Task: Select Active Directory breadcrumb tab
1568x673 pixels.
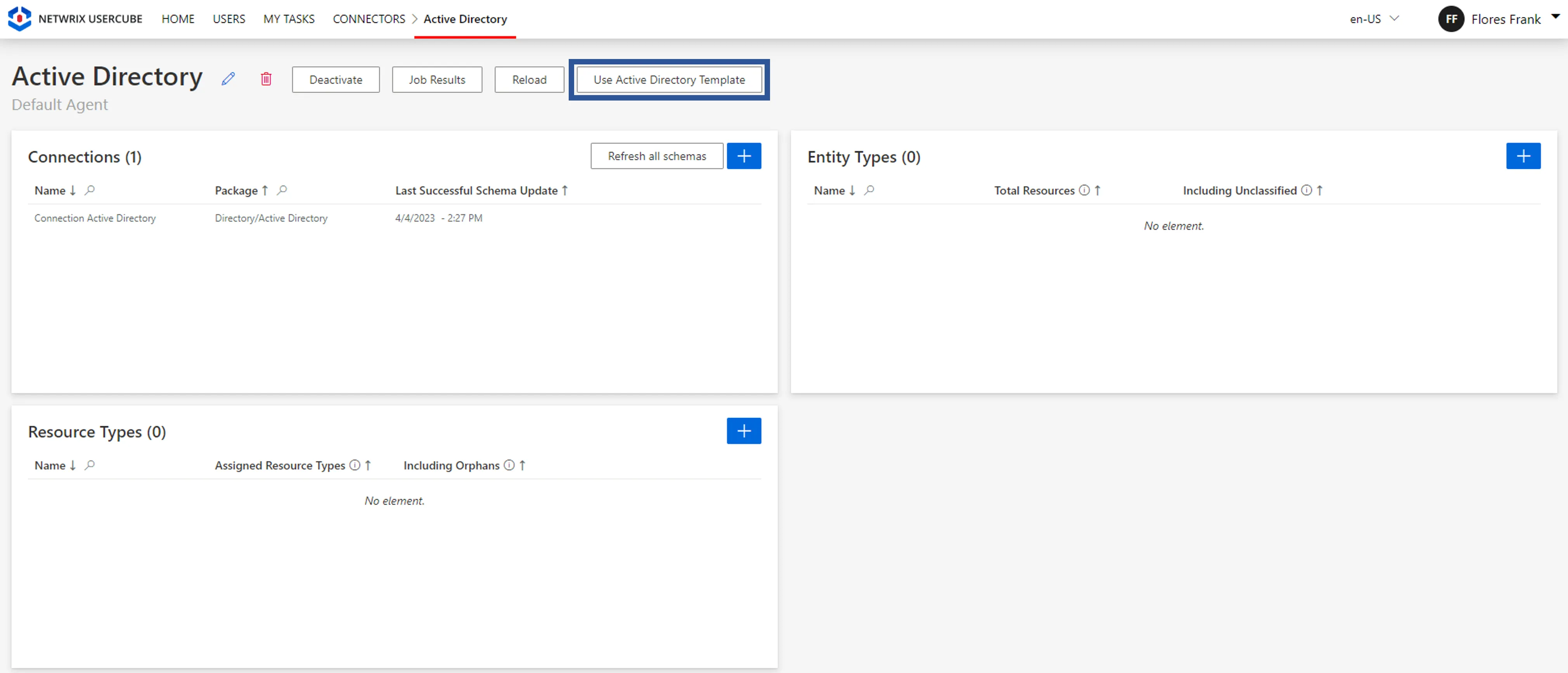Action: click(465, 19)
